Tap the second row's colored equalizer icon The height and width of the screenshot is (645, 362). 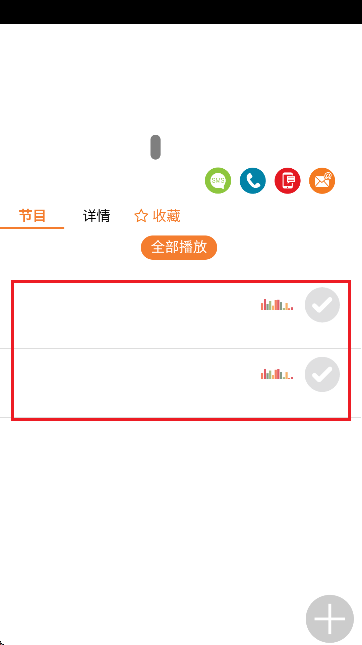pyautogui.click(x=277, y=374)
